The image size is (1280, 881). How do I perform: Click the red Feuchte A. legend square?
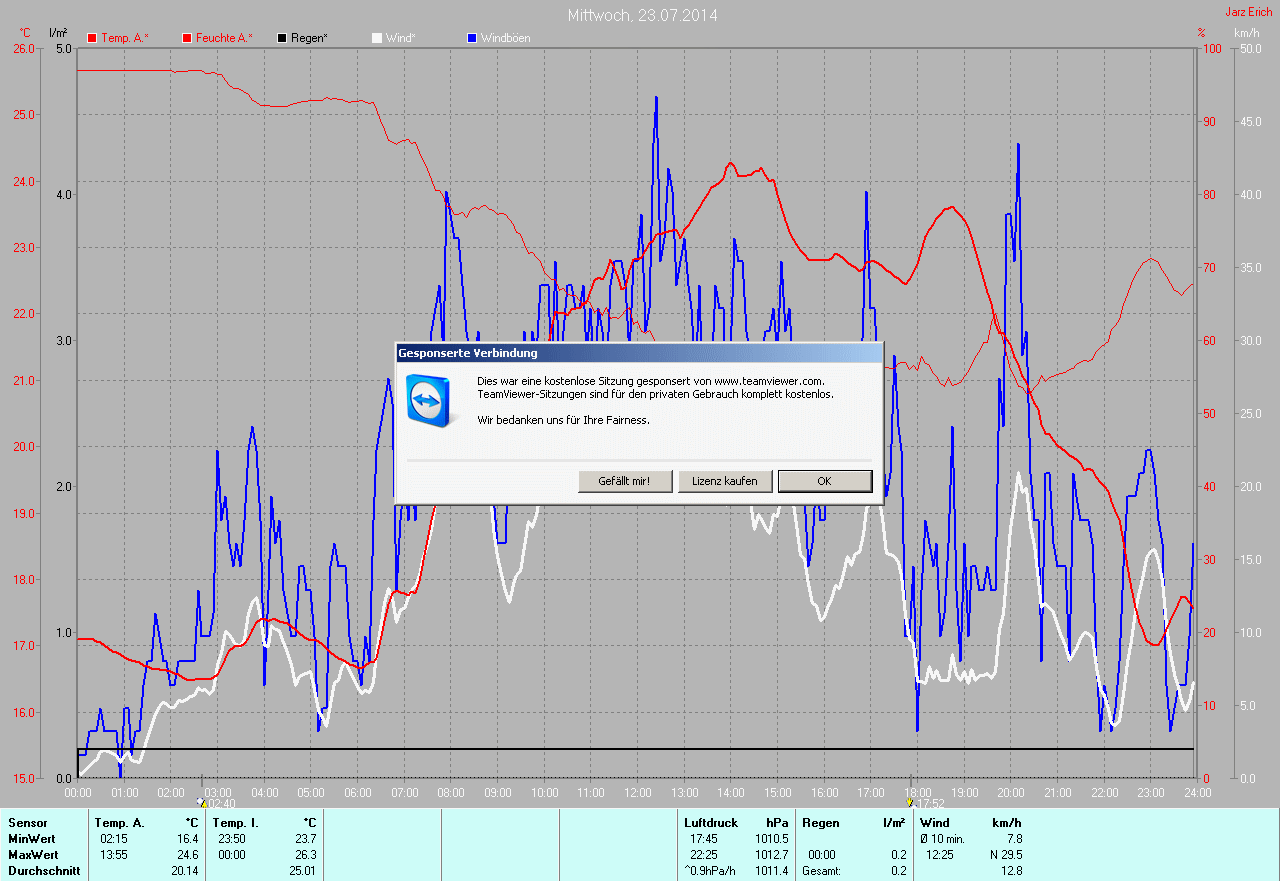[x=187, y=38]
